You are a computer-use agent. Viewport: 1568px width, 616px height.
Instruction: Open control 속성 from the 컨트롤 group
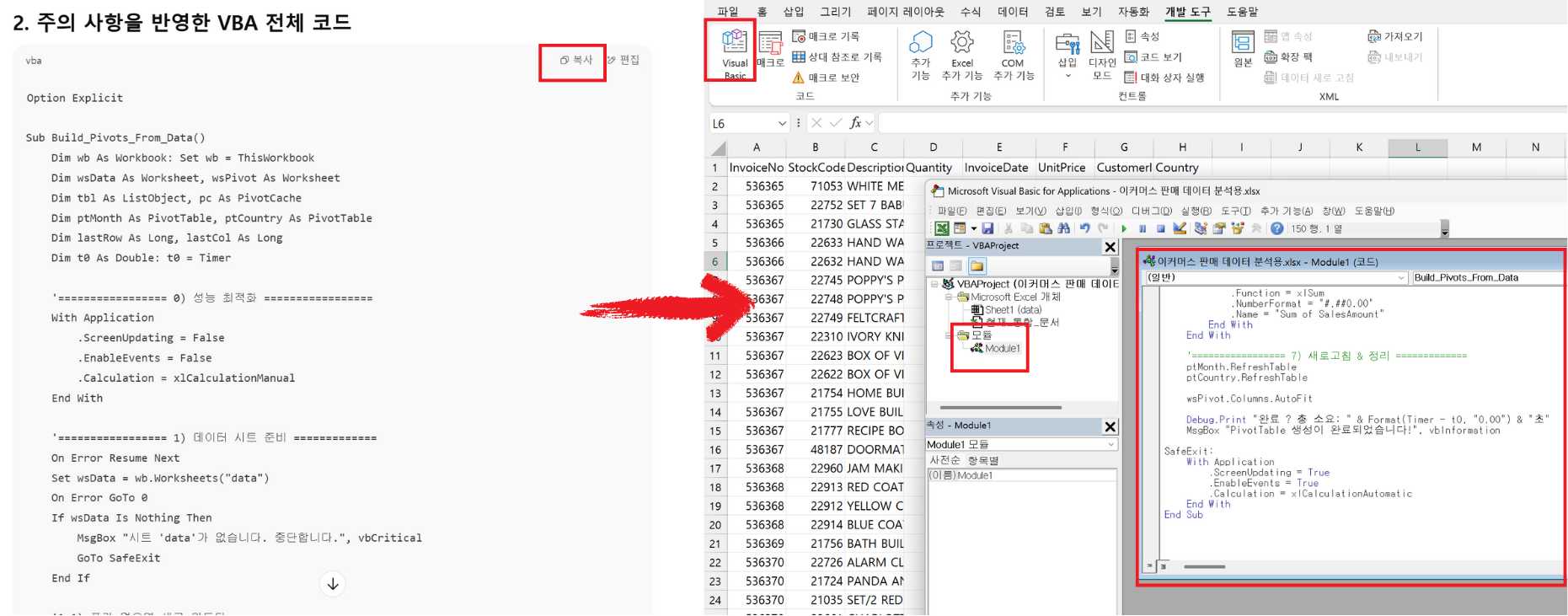(1143, 36)
